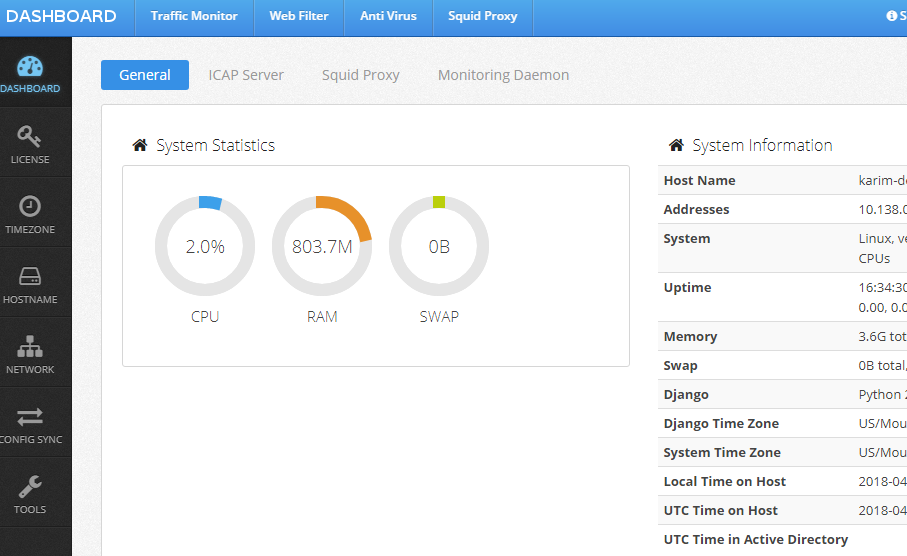The height and width of the screenshot is (556, 907).
Task: Open the Timezone clock icon
Action: pyautogui.click(x=30, y=207)
